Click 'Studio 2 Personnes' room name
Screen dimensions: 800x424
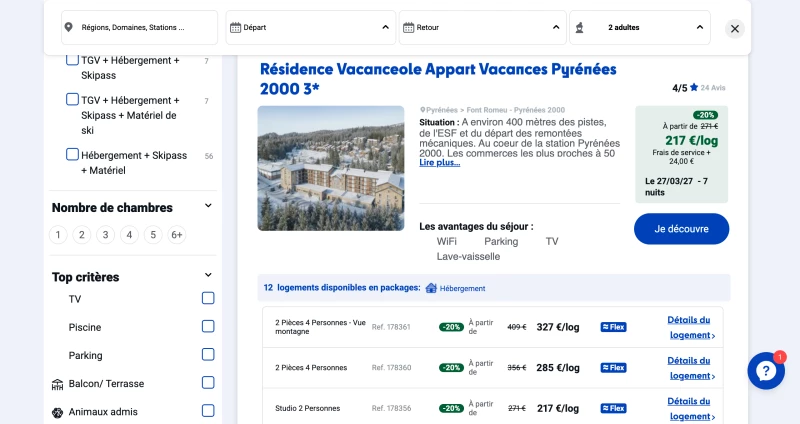click(x=307, y=408)
